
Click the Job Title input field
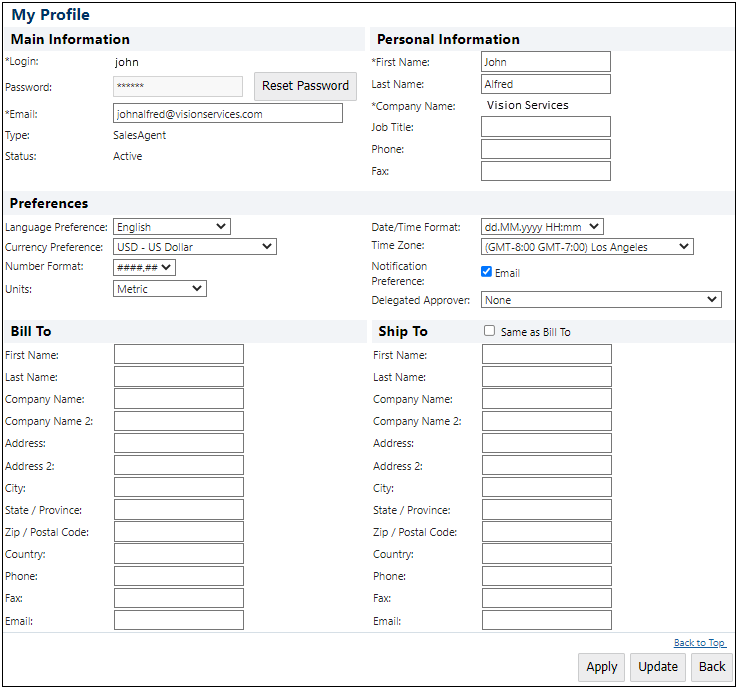pyautogui.click(x=546, y=127)
